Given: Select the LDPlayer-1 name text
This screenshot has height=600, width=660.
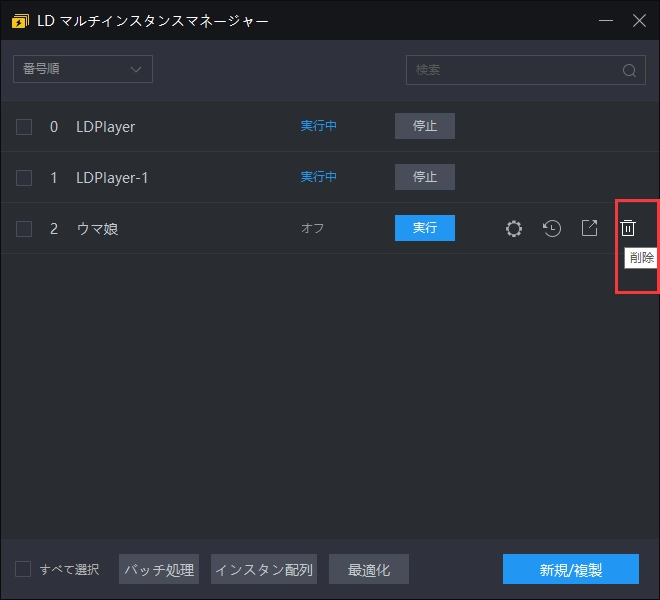Looking at the screenshot, I should [112, 178].
